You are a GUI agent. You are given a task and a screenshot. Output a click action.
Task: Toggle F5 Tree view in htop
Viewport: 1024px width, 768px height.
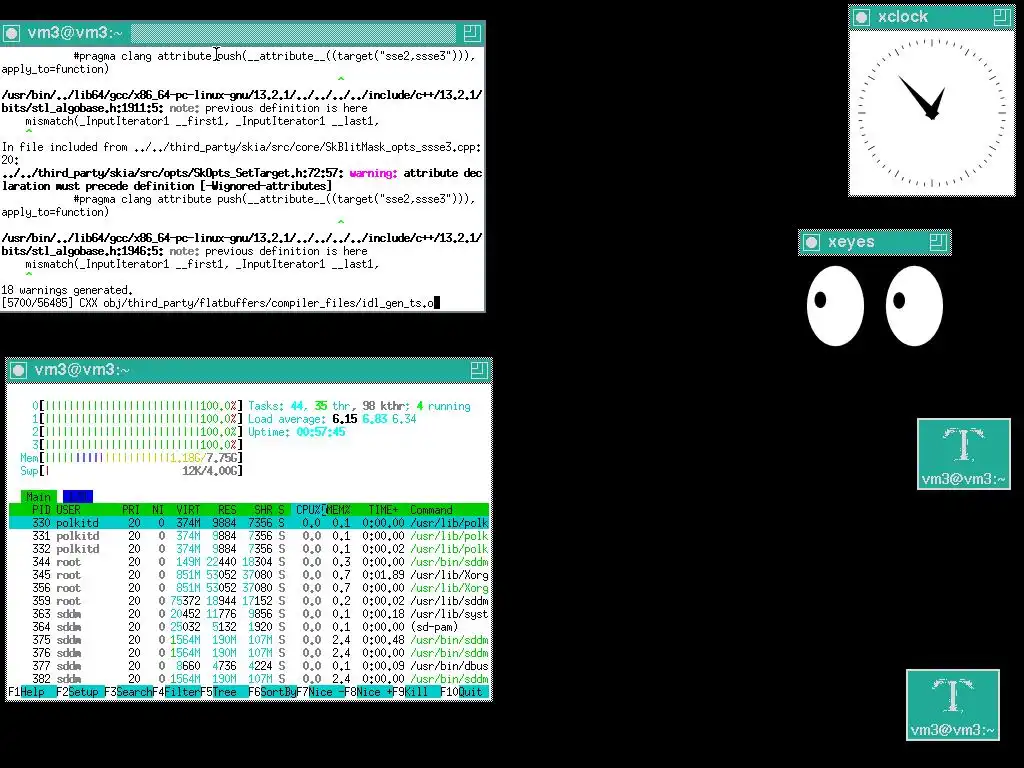click(223, 692)
